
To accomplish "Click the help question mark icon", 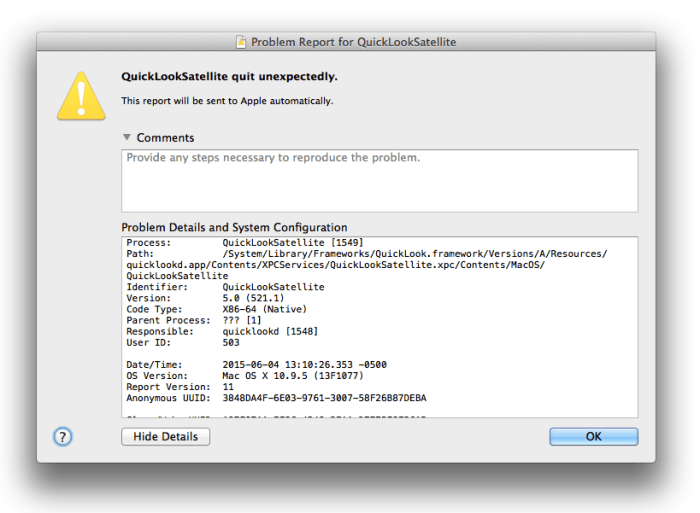I will pos(62,437).
